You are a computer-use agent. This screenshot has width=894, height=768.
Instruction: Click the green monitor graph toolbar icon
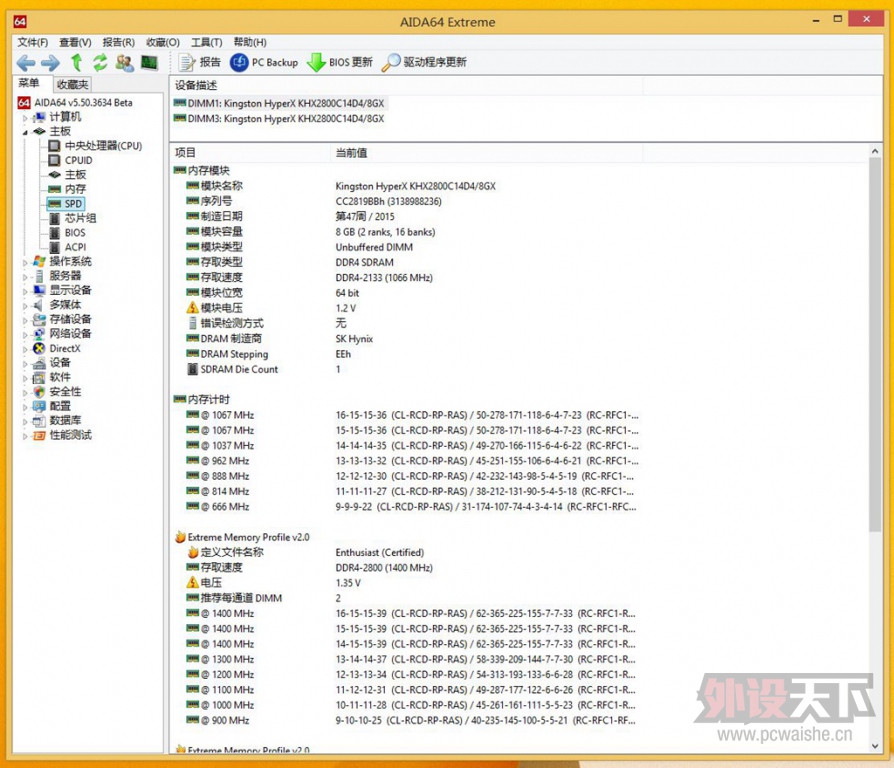point(149,62)
